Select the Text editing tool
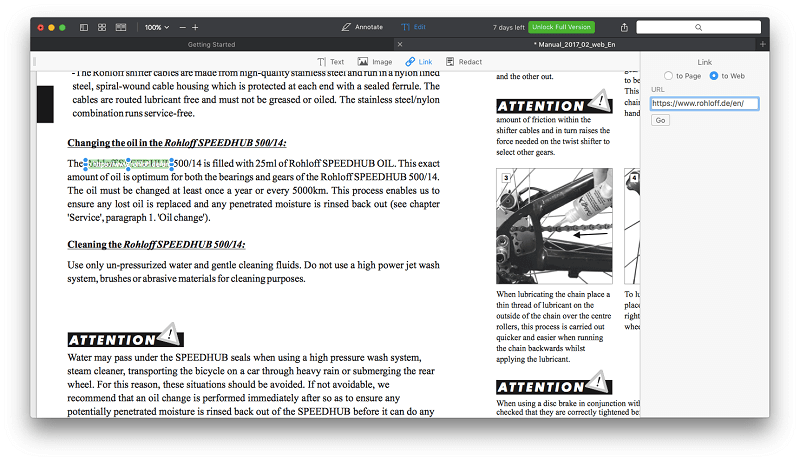The width and height of the screenshot is (800, 461). (x=331, y=62)
